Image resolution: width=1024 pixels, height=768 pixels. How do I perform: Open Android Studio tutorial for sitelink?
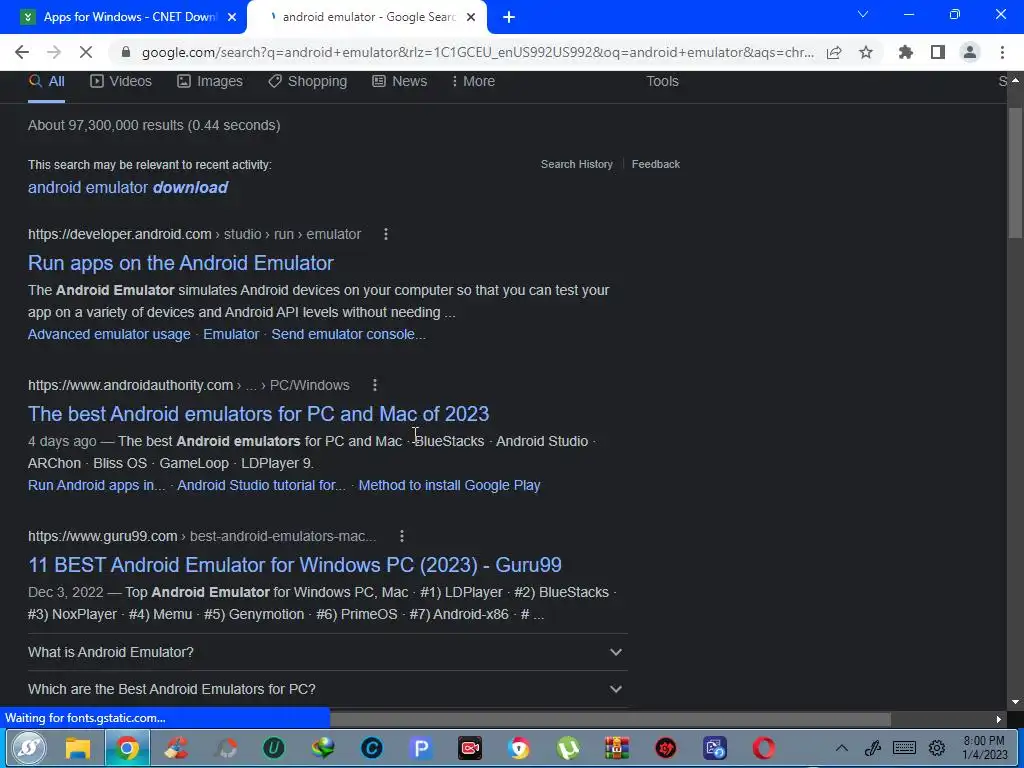(262, 485)
